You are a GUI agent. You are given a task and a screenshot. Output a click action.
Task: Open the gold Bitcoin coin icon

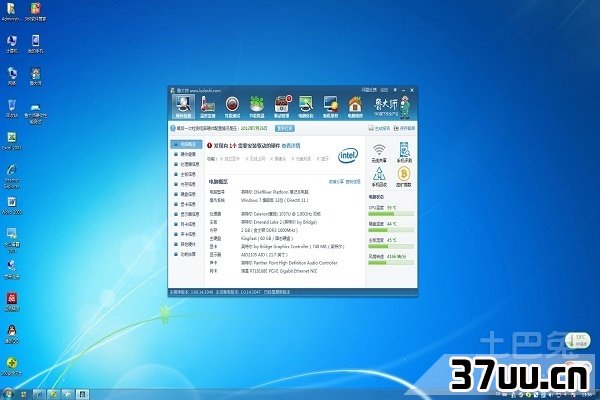404,177
